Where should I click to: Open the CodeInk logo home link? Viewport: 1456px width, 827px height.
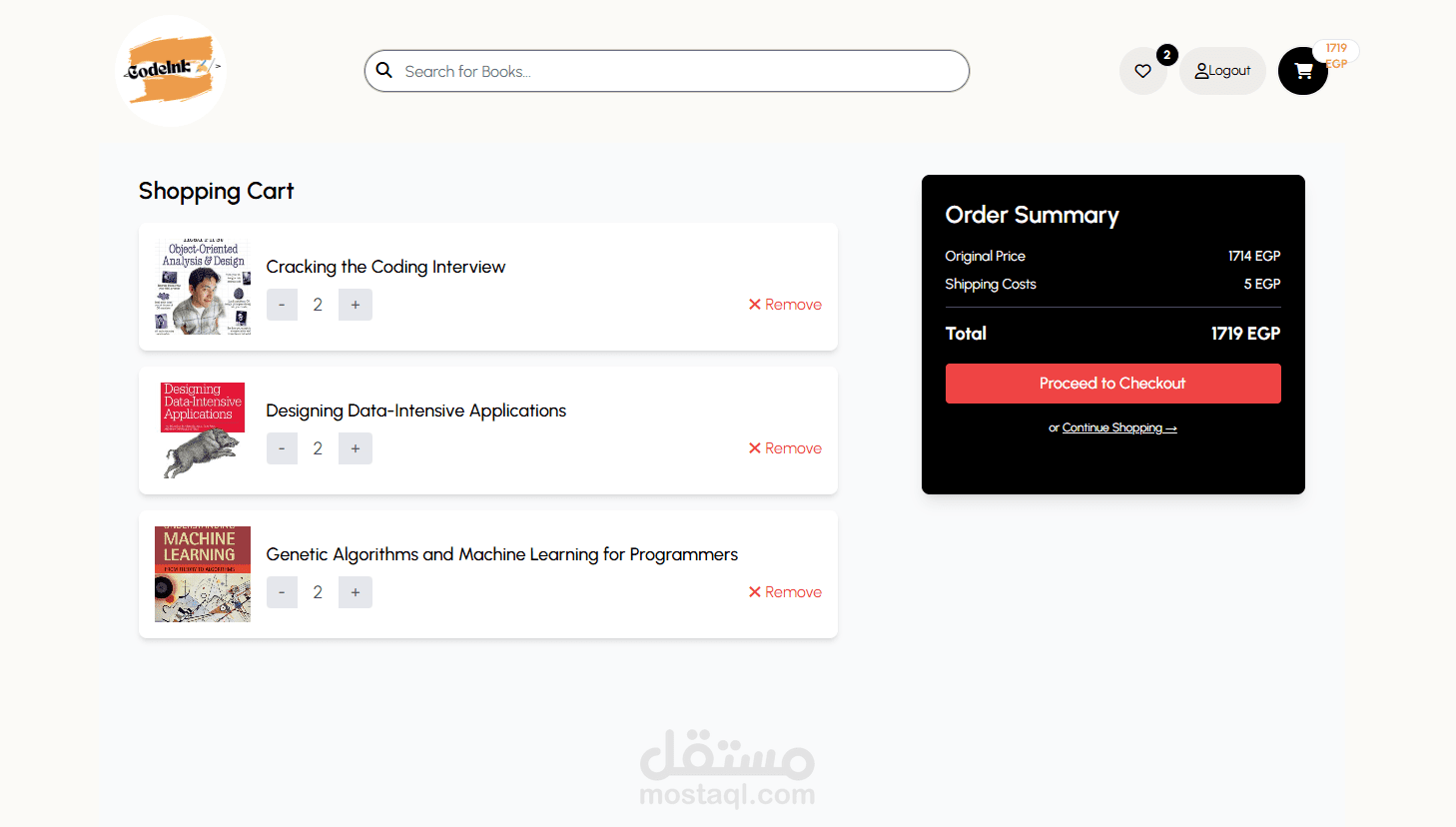171,70
